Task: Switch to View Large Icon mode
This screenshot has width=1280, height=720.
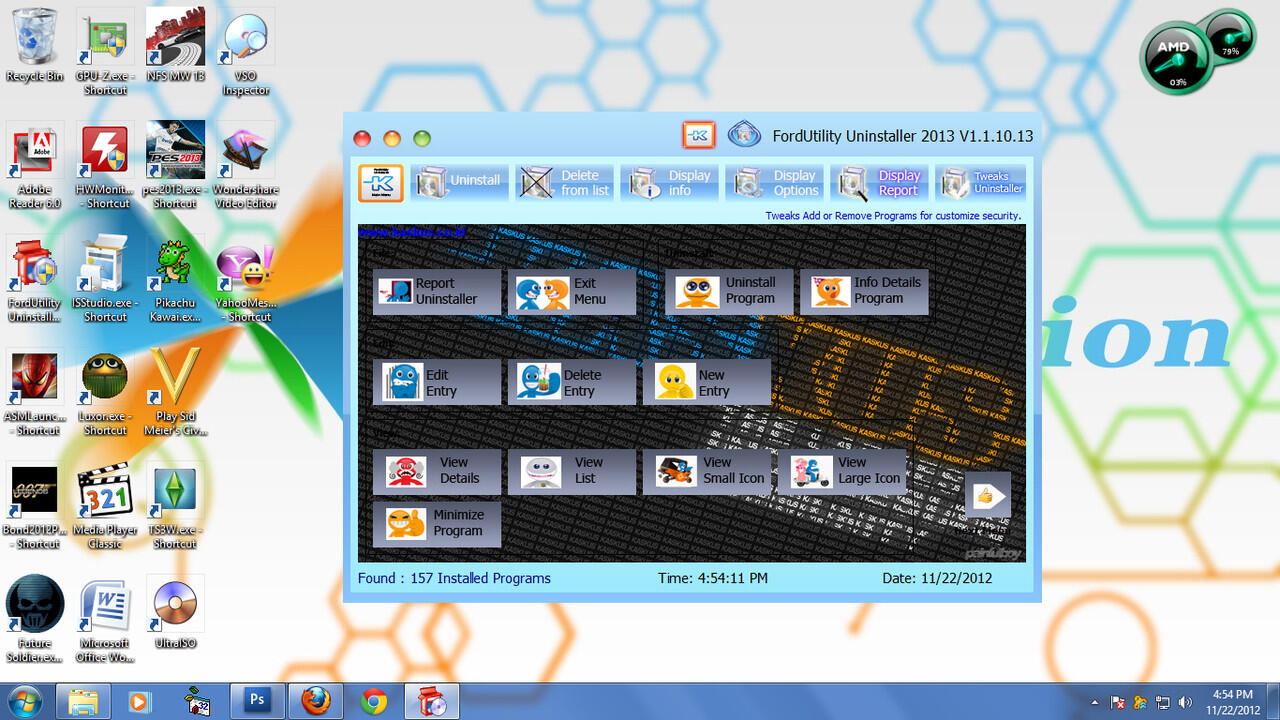Action: coord(842,471)
